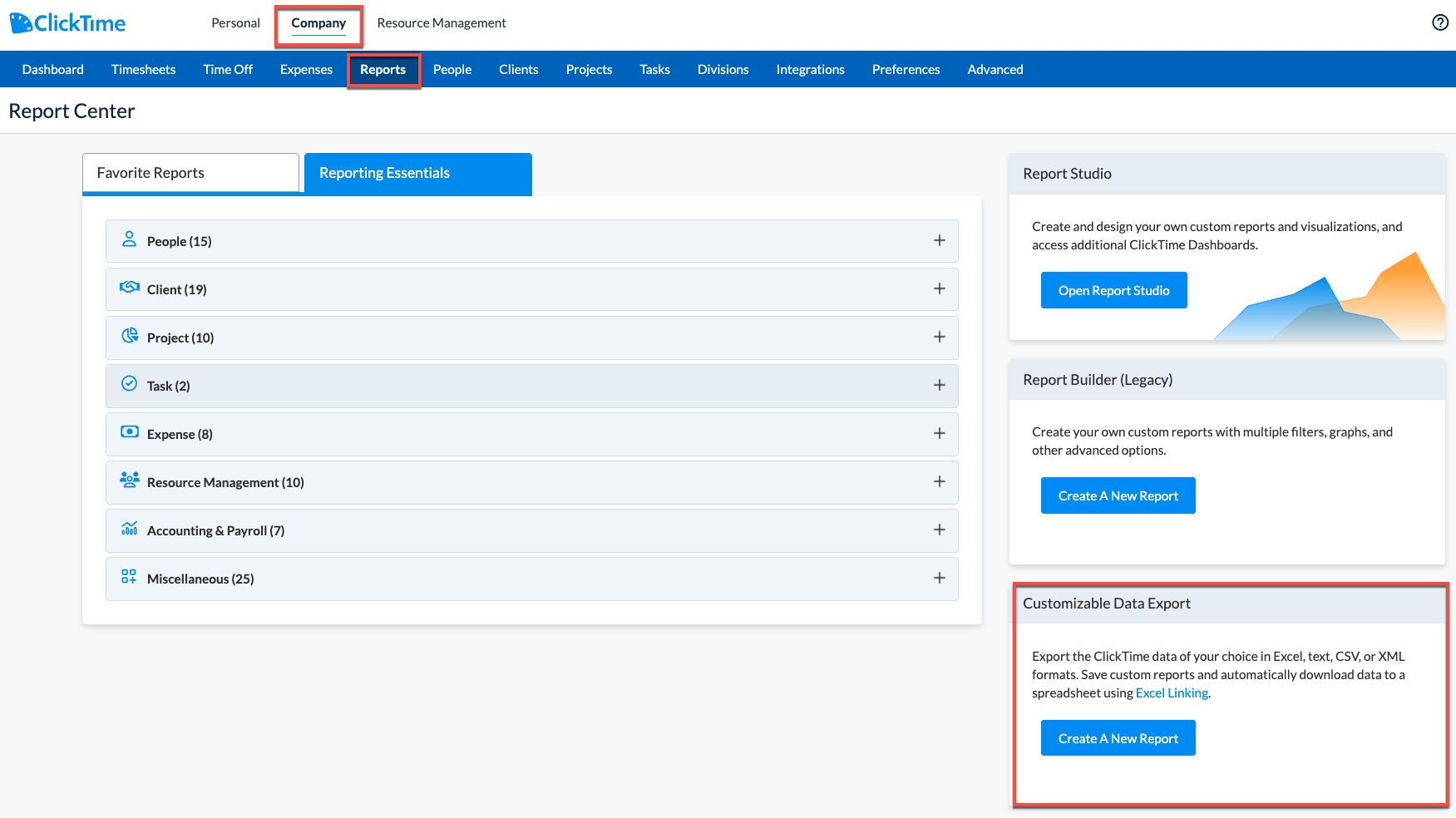
Task: Go to Dashboard in the navigation bar
Action: (x=53, y=70)
